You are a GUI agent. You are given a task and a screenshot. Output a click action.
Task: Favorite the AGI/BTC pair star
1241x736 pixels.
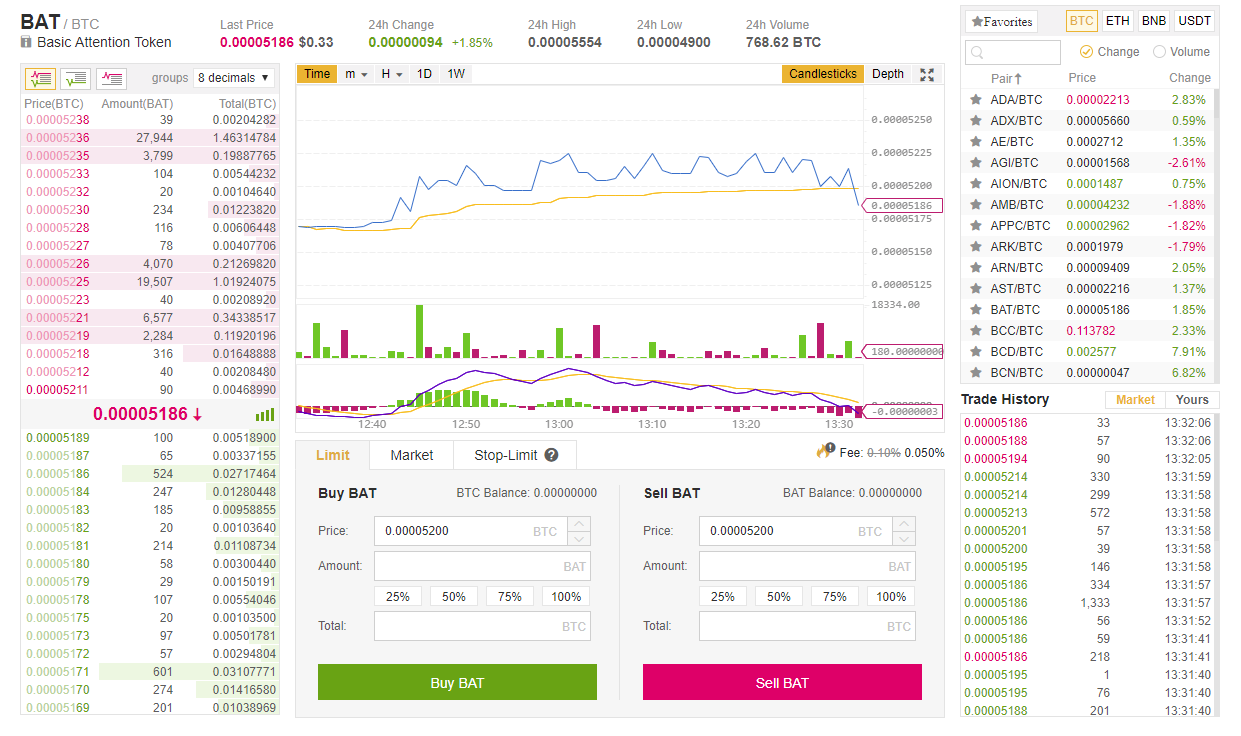coord(975,162)
